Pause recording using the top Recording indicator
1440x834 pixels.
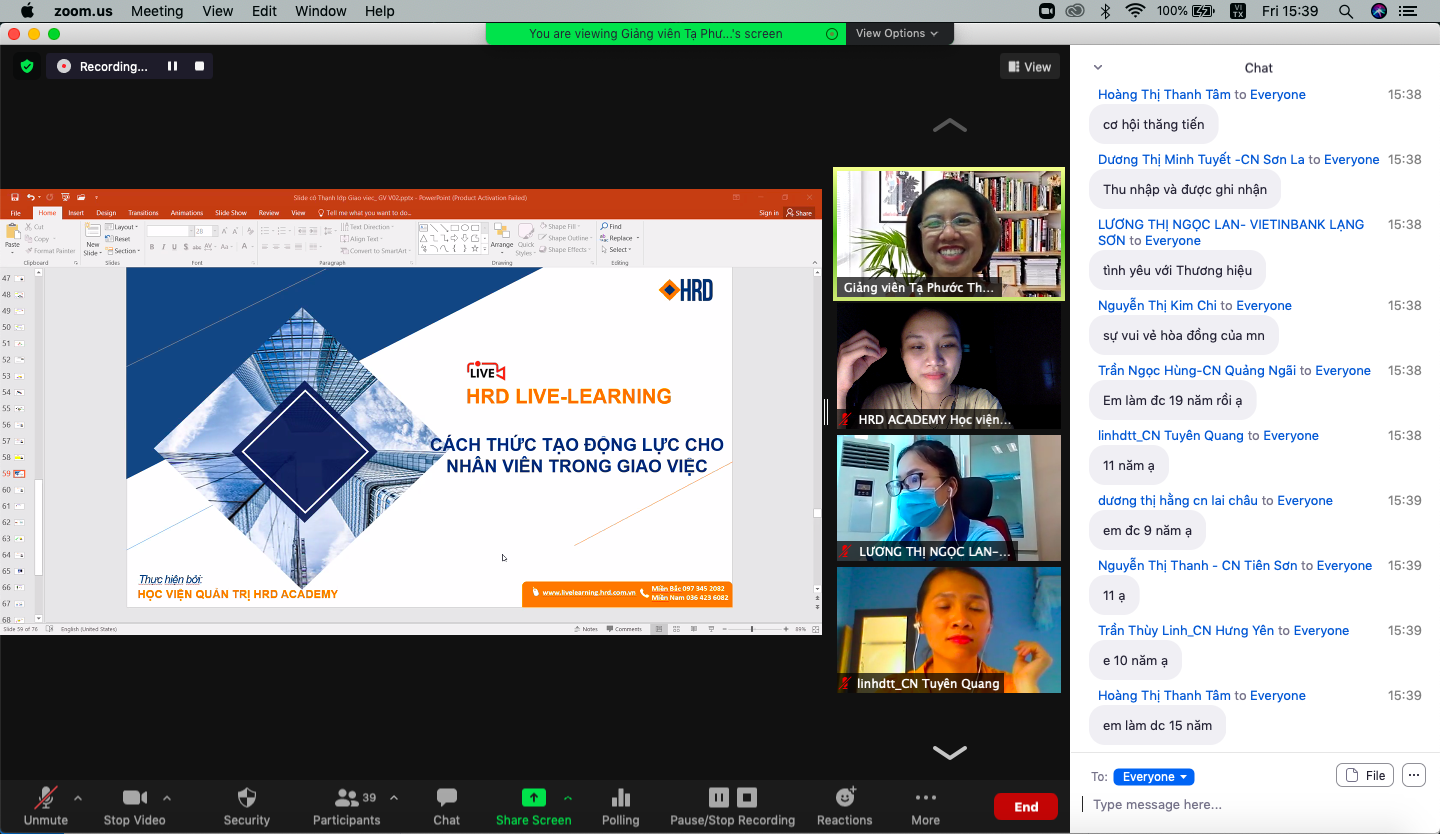pyautogui.click(x=172, y=66)
